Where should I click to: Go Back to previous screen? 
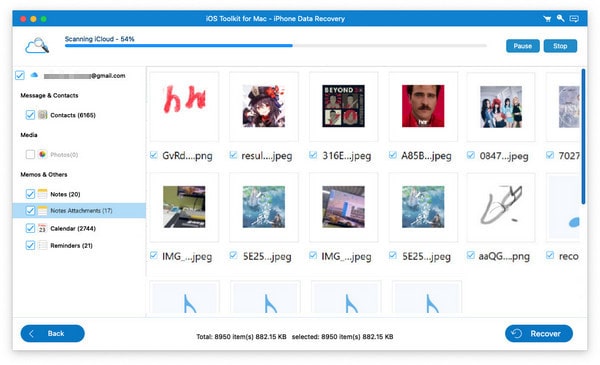pyautogui.click(x=52, y=334)
